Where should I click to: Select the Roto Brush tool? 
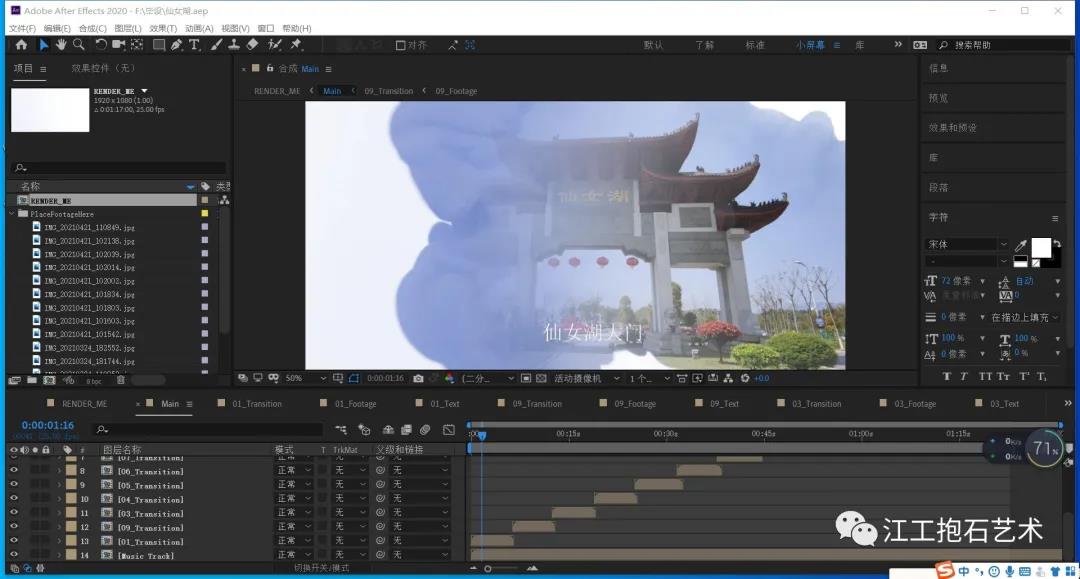(x=275, y=45)
